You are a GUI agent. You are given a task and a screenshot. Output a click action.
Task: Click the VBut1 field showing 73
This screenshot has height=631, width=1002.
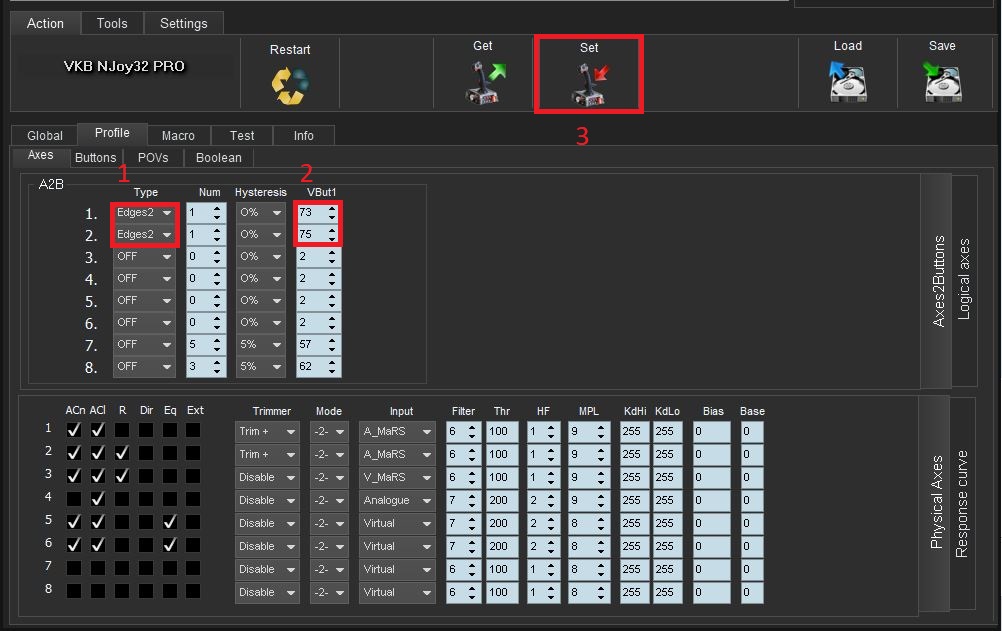coord(317,213)
